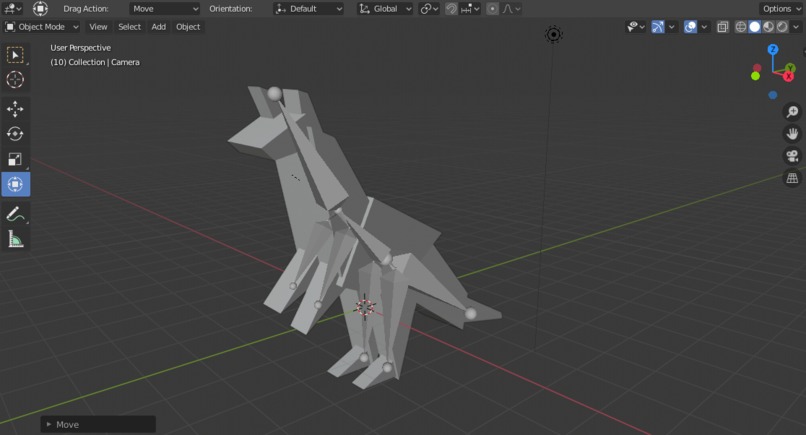
Task: Click the 3D cursor at the model base
Action: 364,307
